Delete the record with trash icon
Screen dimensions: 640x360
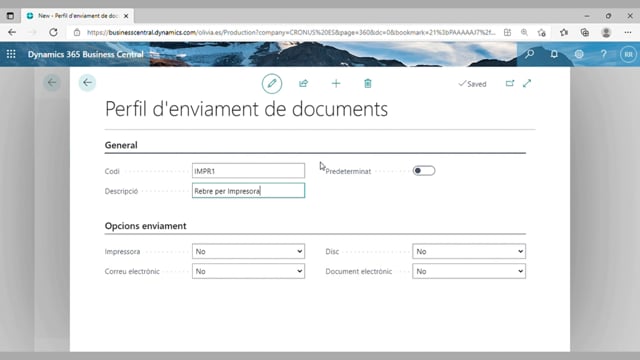coord(368,84)
